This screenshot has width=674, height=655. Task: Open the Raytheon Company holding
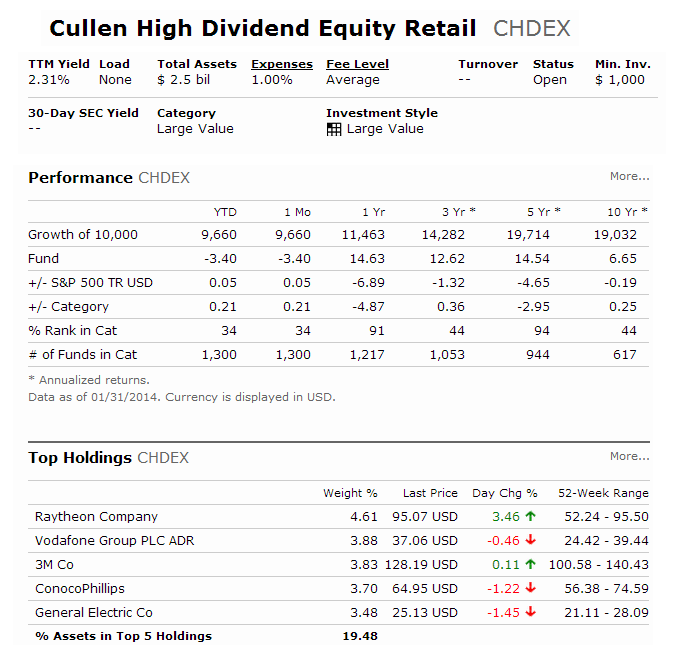point(96,517)
